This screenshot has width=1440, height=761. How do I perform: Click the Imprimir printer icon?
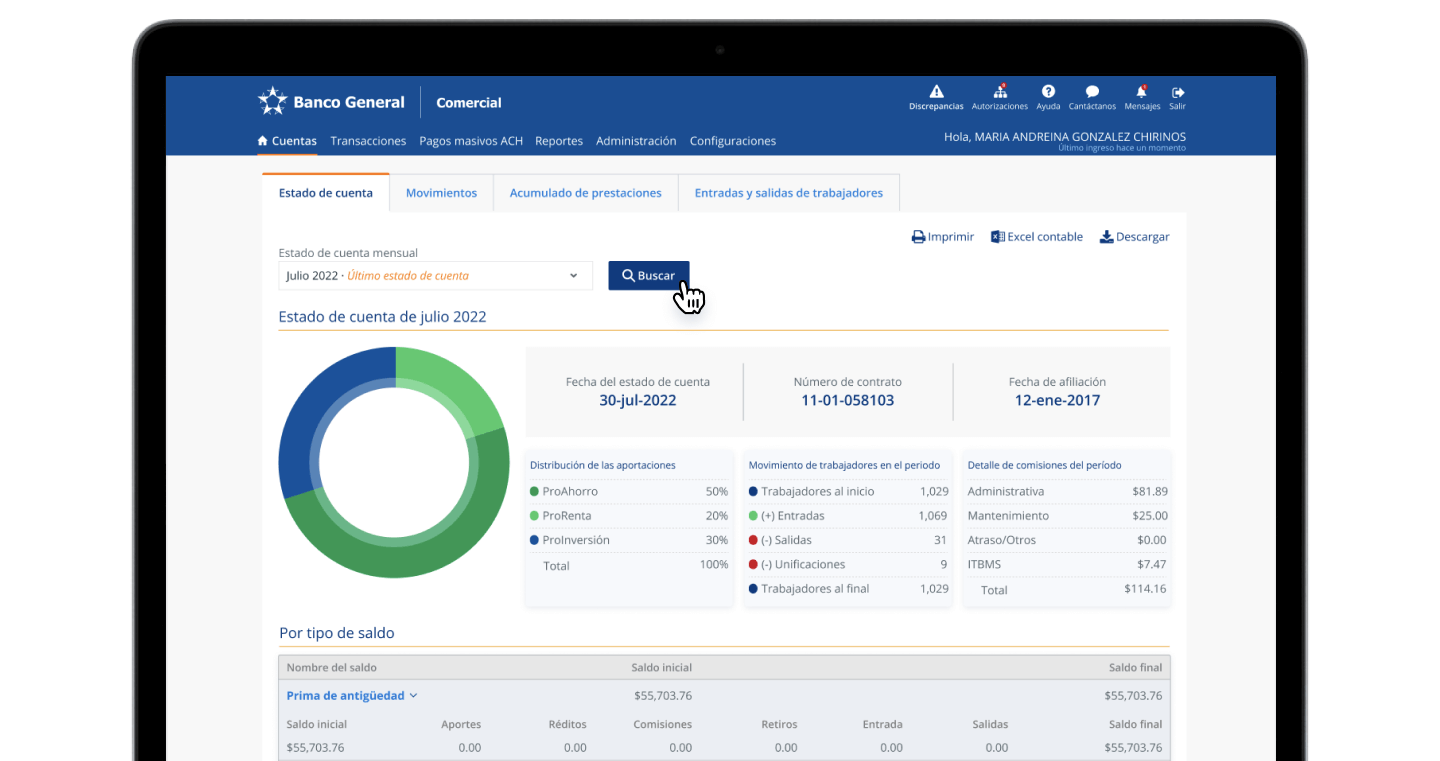918,237
